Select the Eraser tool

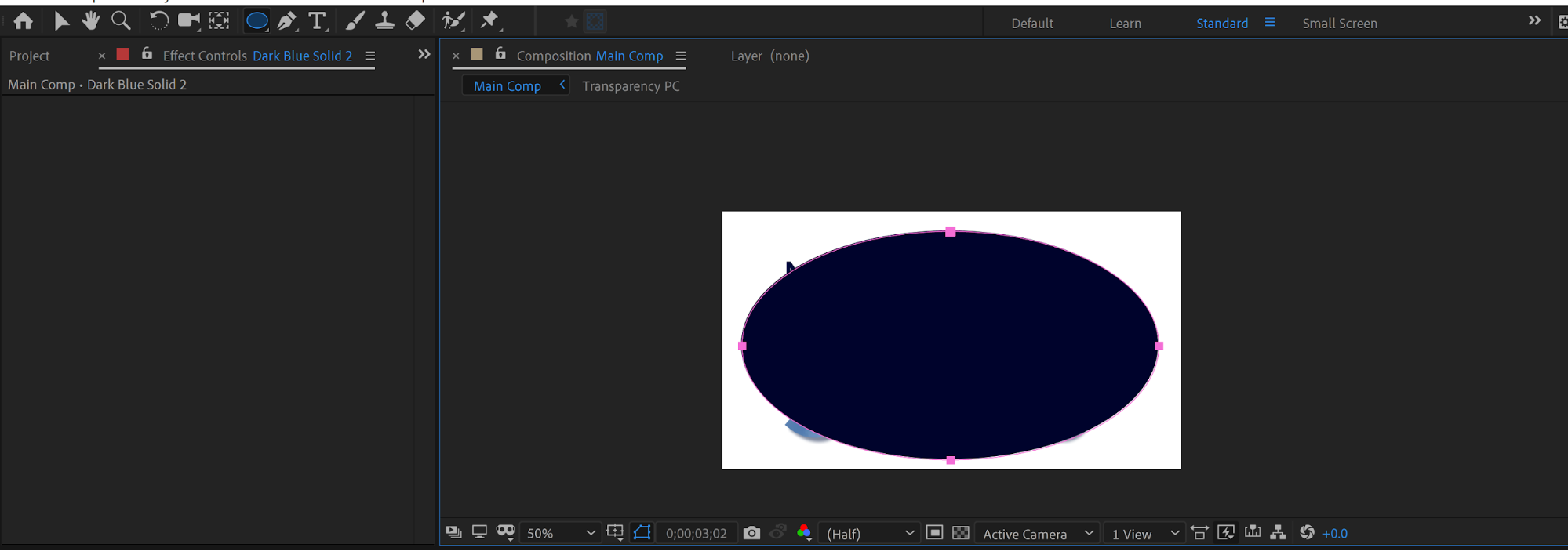(x=415, y=21)
